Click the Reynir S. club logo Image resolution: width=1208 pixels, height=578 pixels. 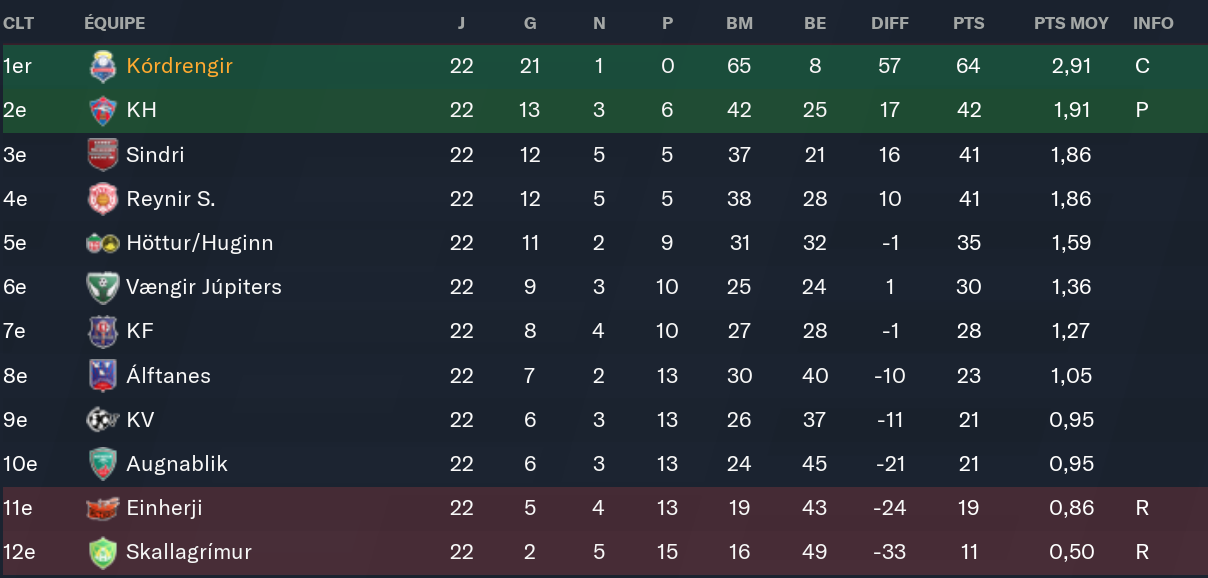(x=103, y=199)
